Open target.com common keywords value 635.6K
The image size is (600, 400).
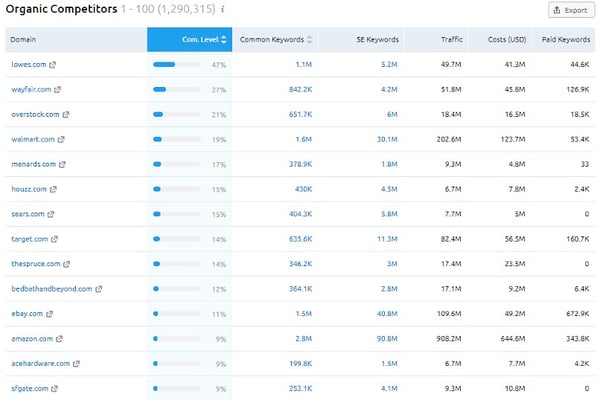300,239
